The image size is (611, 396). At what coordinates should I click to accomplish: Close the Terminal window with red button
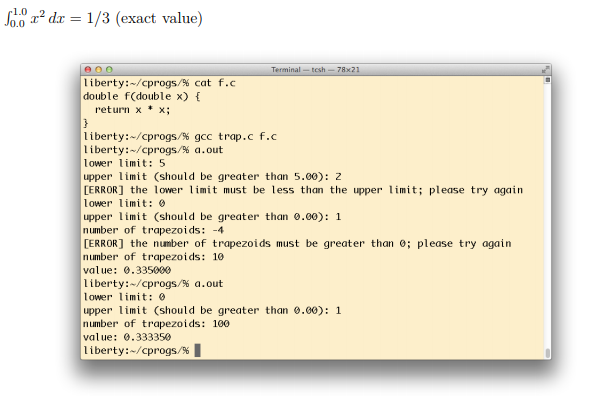point(88,69)
